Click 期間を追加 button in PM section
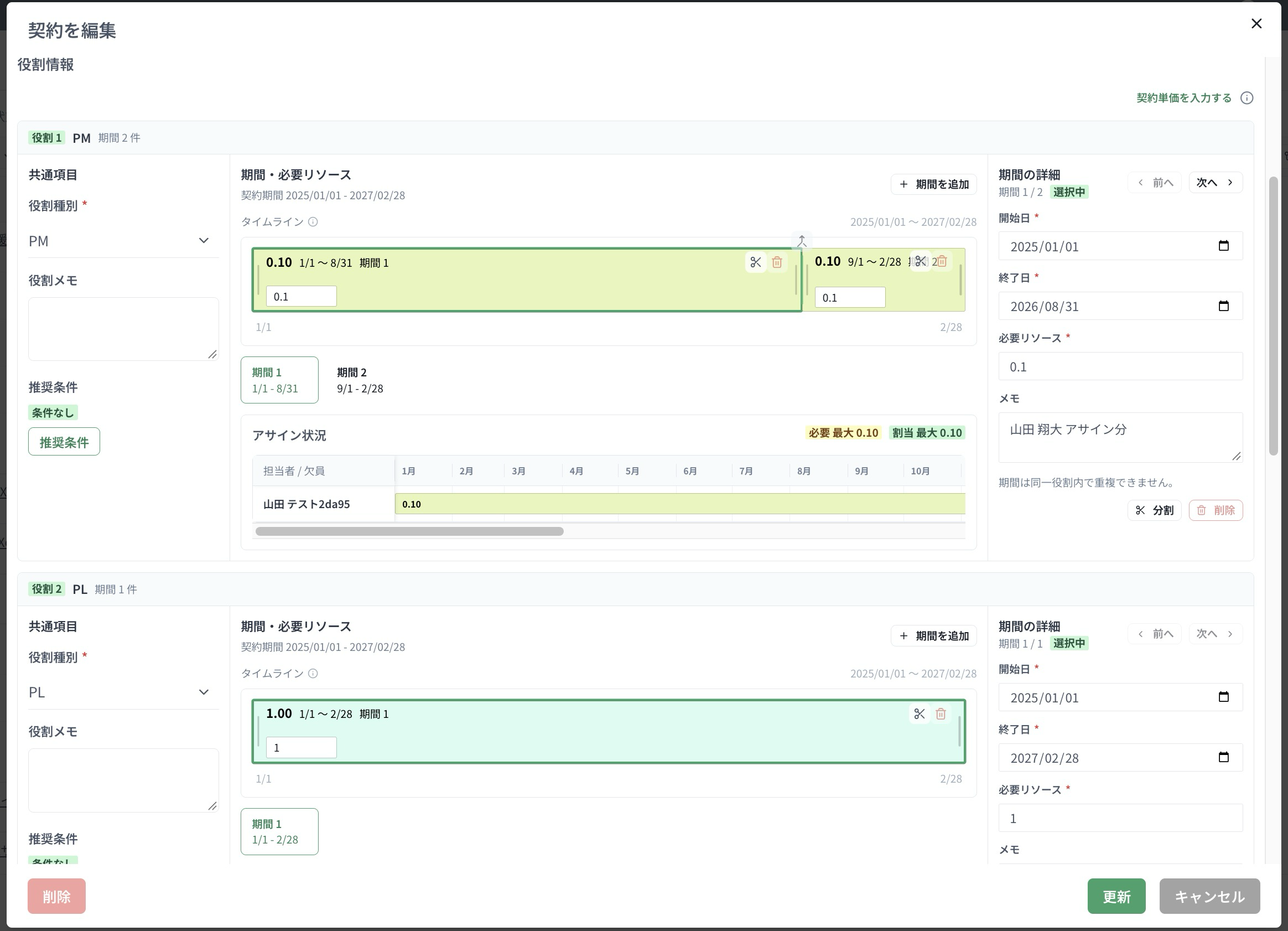This screenshot has height=931, width=1288. point(933,185)
